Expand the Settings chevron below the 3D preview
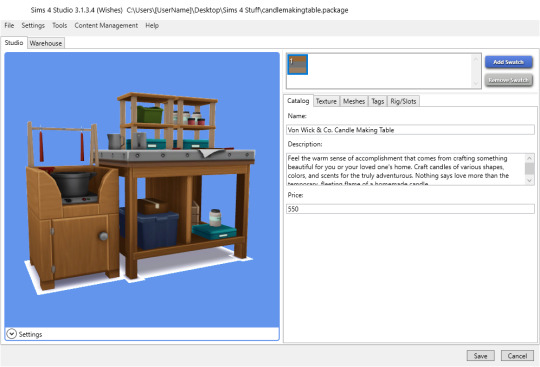Viewport: 540px width, 367px height. coord(11,334)
